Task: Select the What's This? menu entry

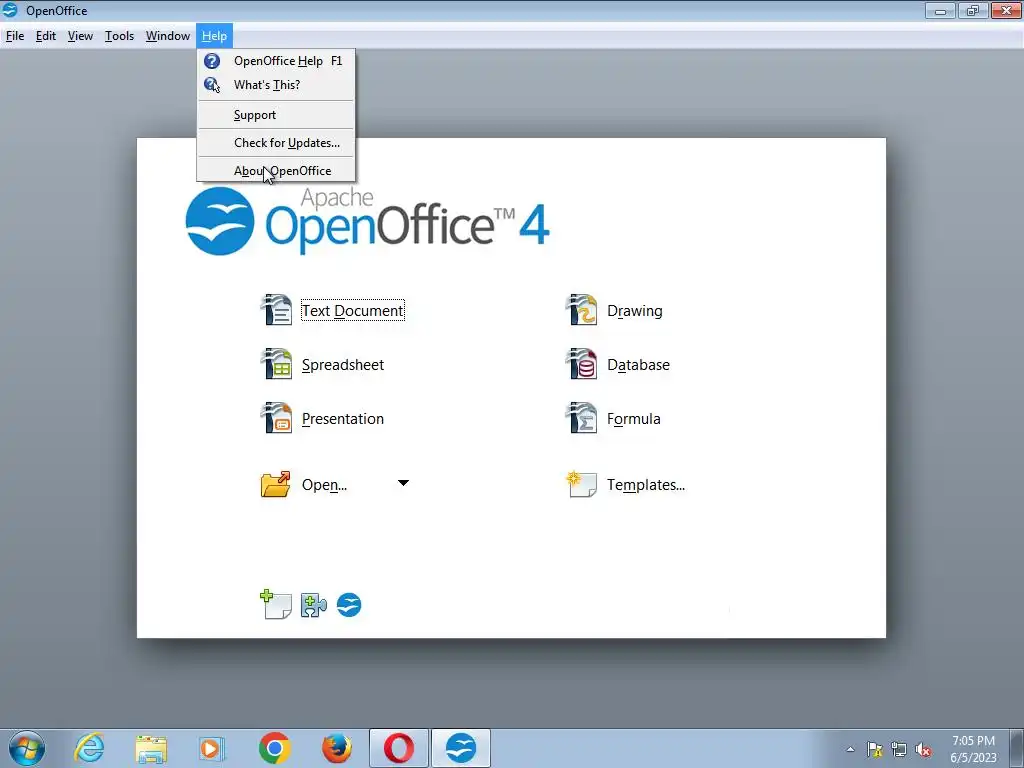Action: coord(276,85)
